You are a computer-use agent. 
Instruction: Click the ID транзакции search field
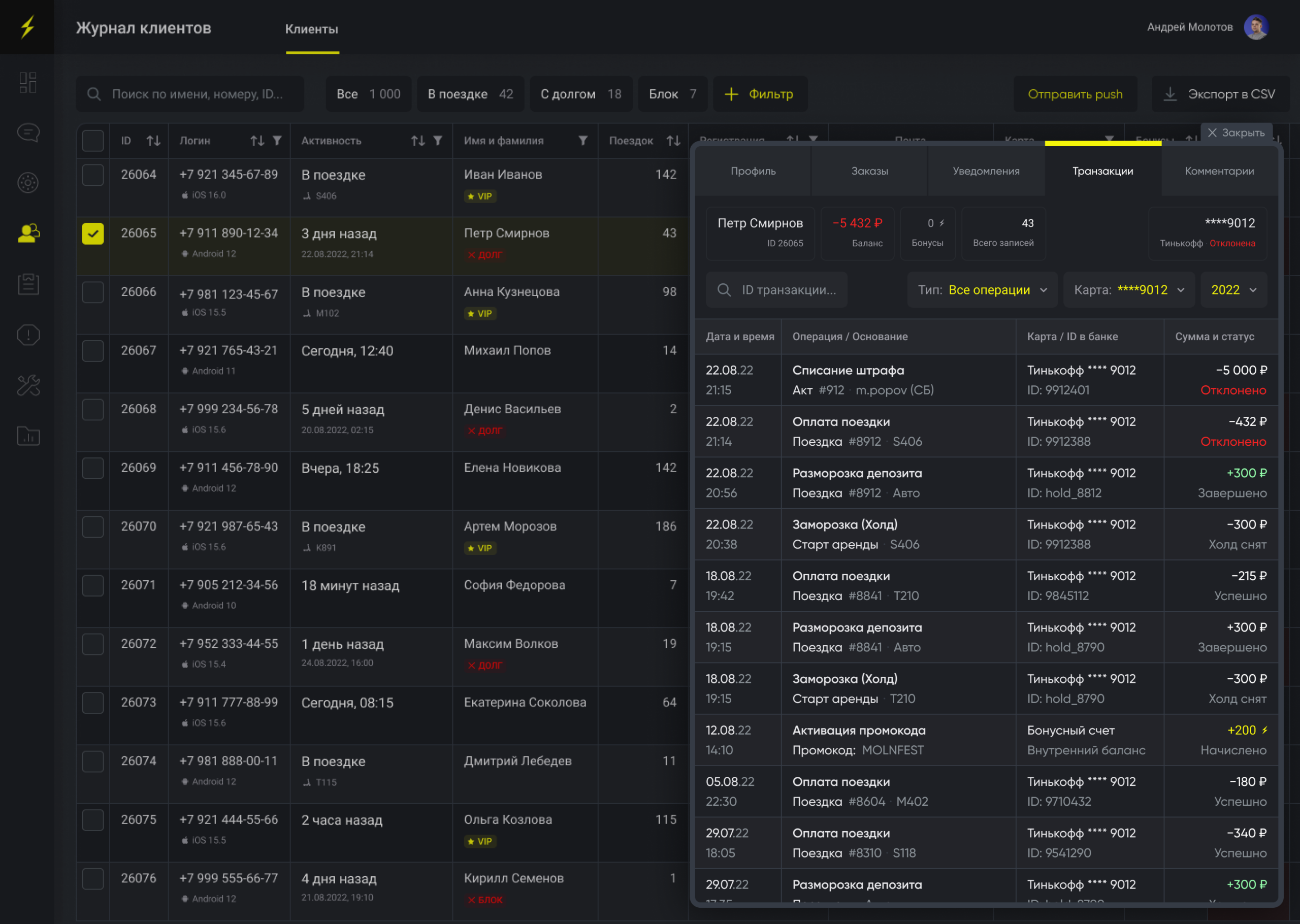pos(776,289)
